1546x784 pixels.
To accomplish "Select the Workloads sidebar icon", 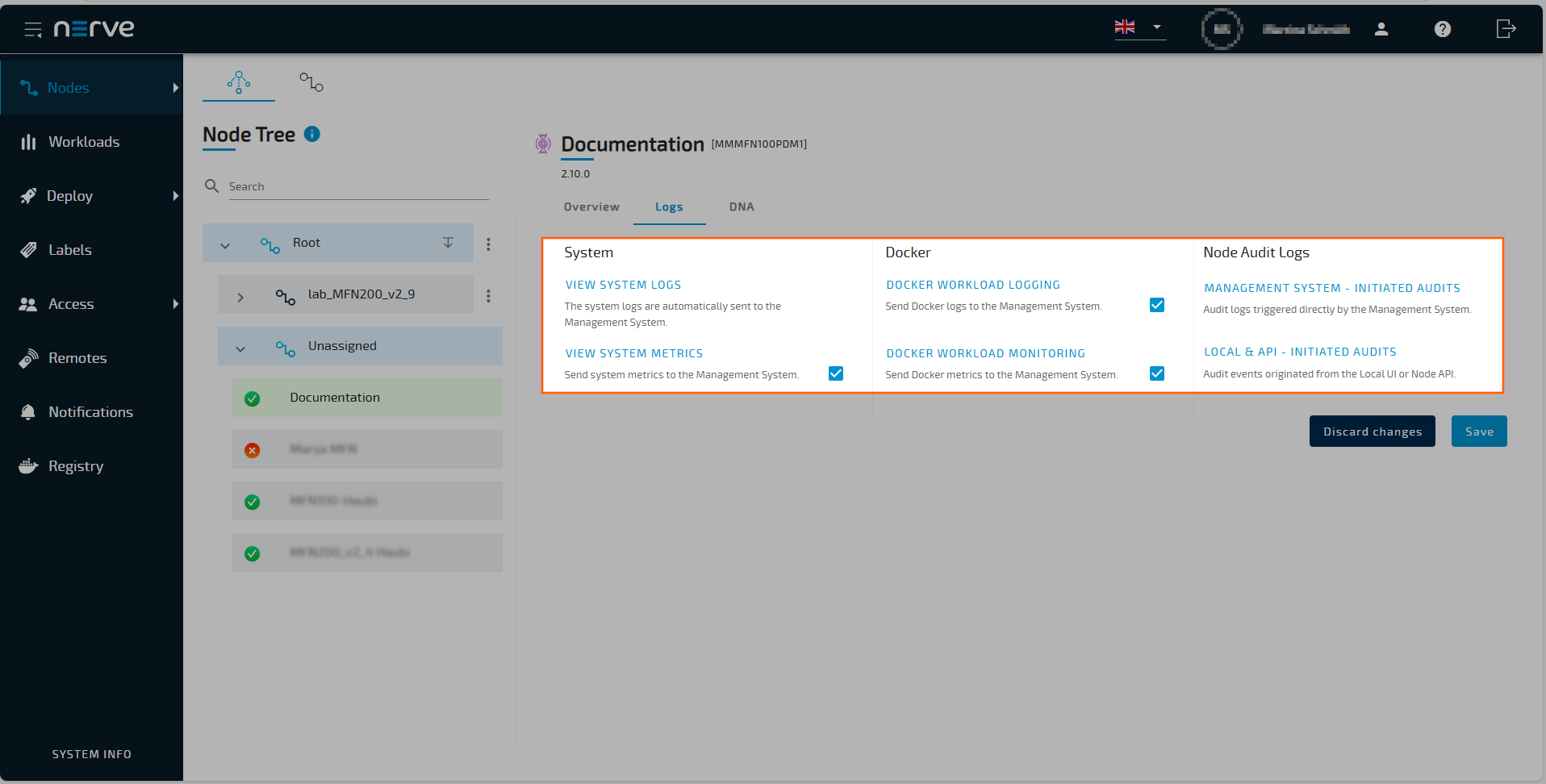I will coord(84,142).
